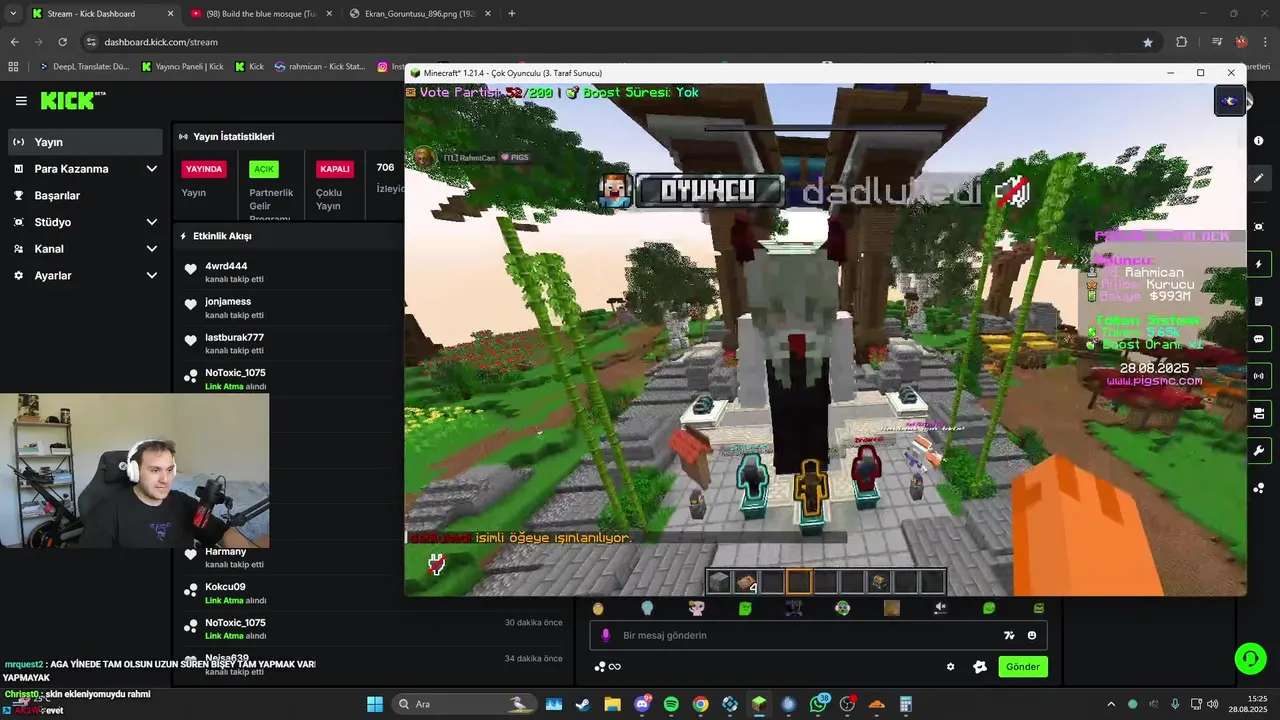Click the info icon in right panel
This screenshot has width=1280, height=720.
pyautogui.click(x=1258, y=141)
